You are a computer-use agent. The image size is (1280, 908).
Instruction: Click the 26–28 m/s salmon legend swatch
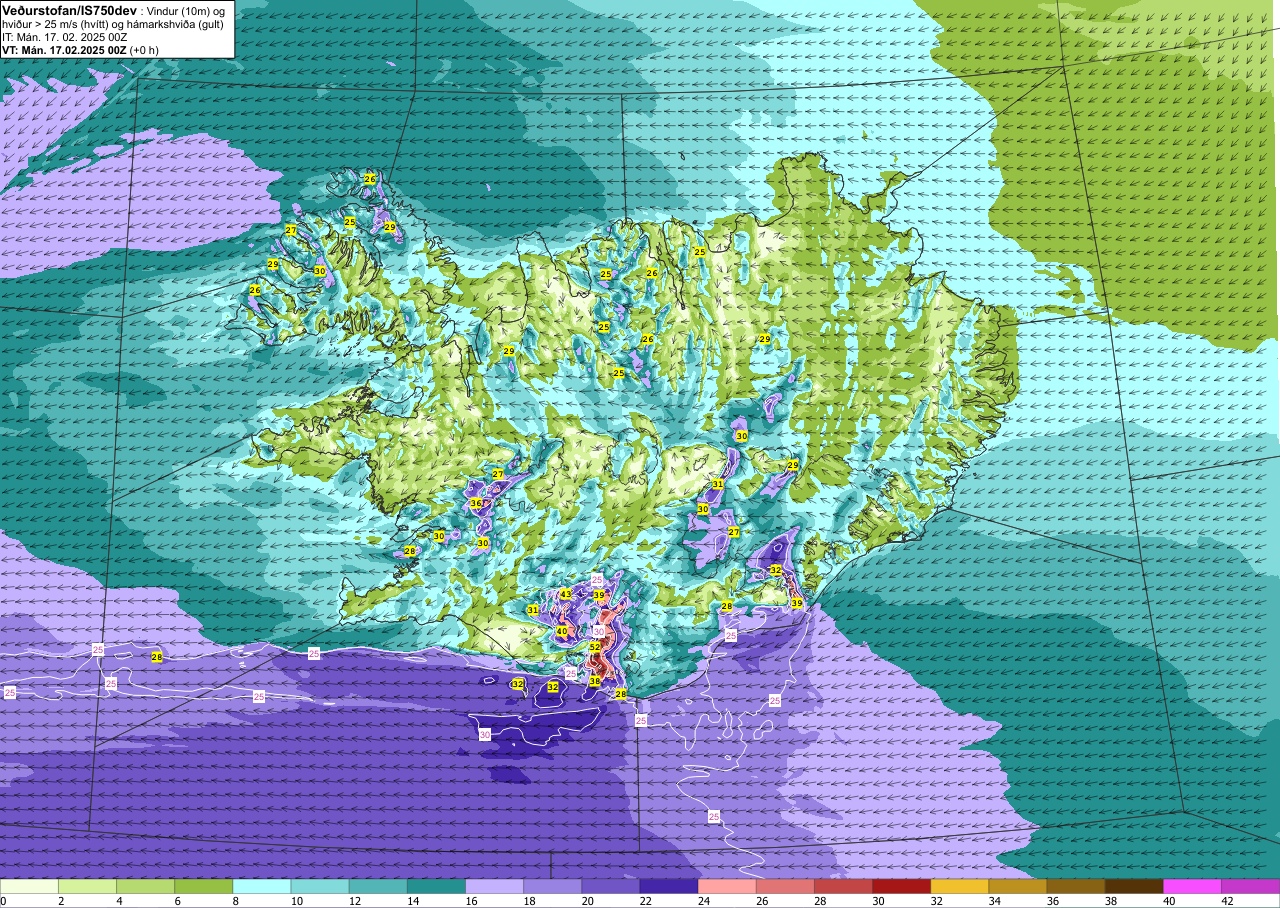click(x=785, y=886)
